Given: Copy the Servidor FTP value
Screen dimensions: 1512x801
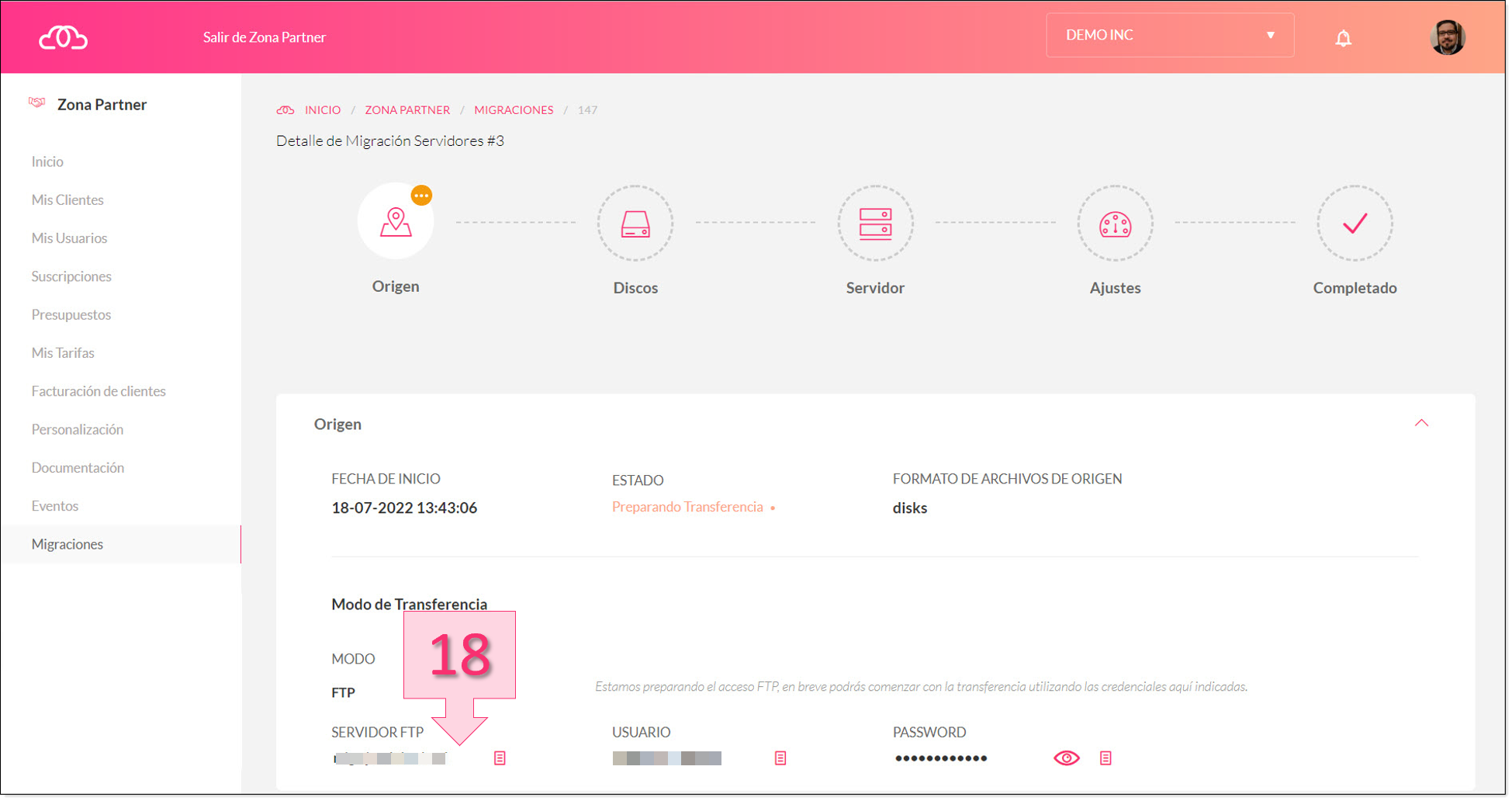Looking at the screenshot, I should click(x=500, y=758).
